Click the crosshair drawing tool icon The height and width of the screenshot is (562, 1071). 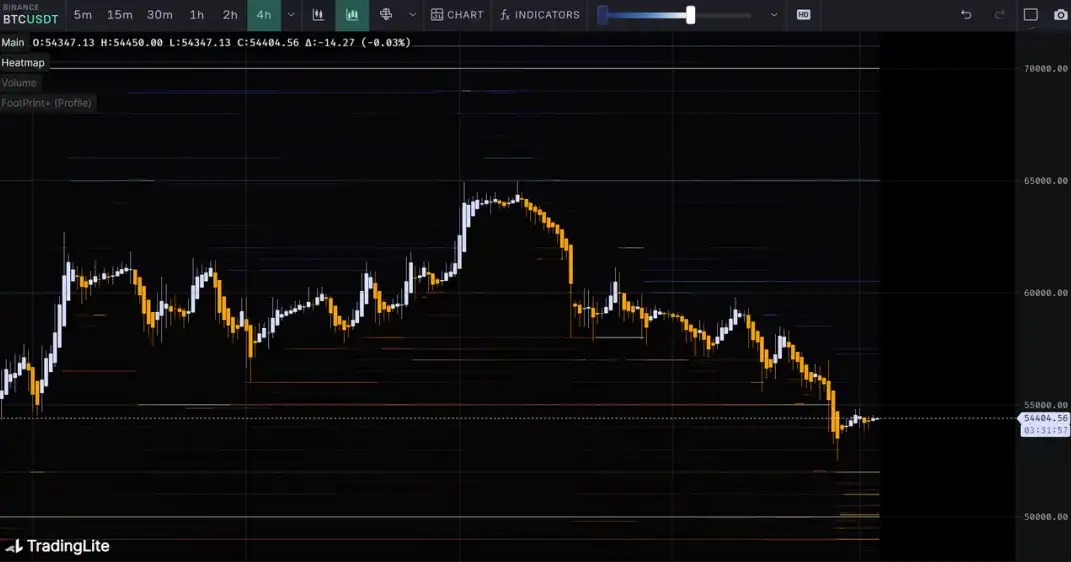pyautogui.click(x=386, y=15)
